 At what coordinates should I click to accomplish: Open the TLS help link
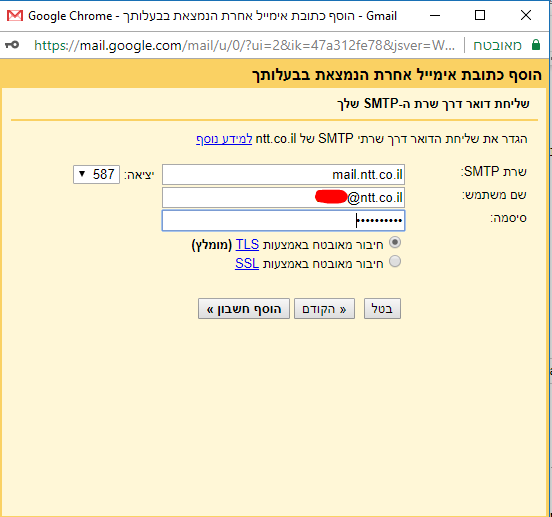(247, 244)
